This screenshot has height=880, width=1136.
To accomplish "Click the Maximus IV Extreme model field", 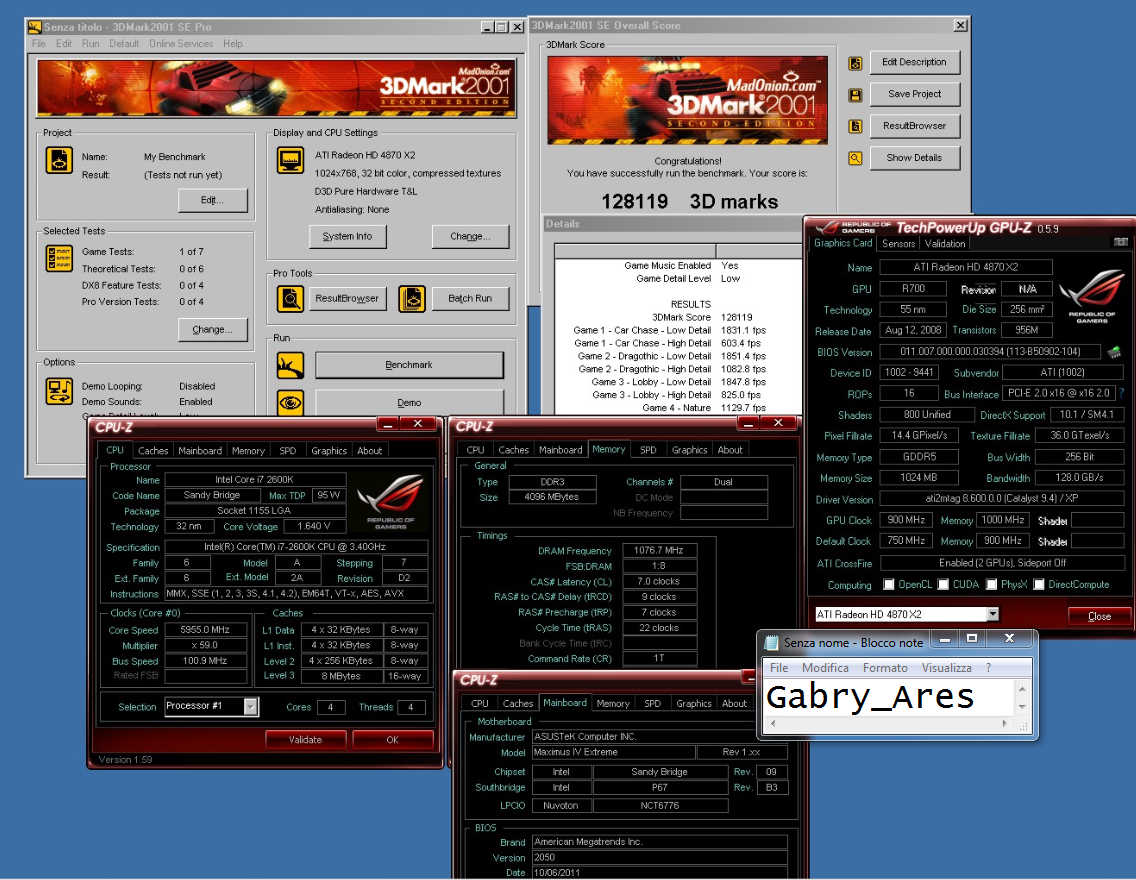I will (614, 752).
